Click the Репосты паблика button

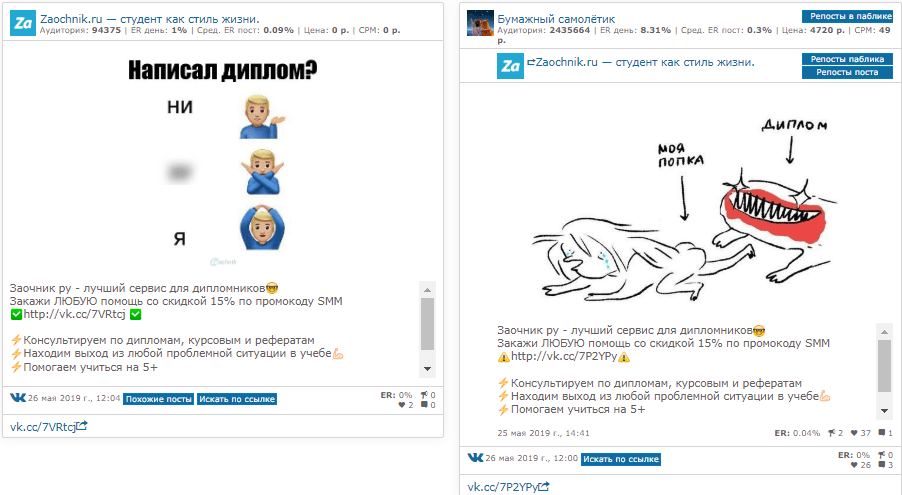click(847, 59)
